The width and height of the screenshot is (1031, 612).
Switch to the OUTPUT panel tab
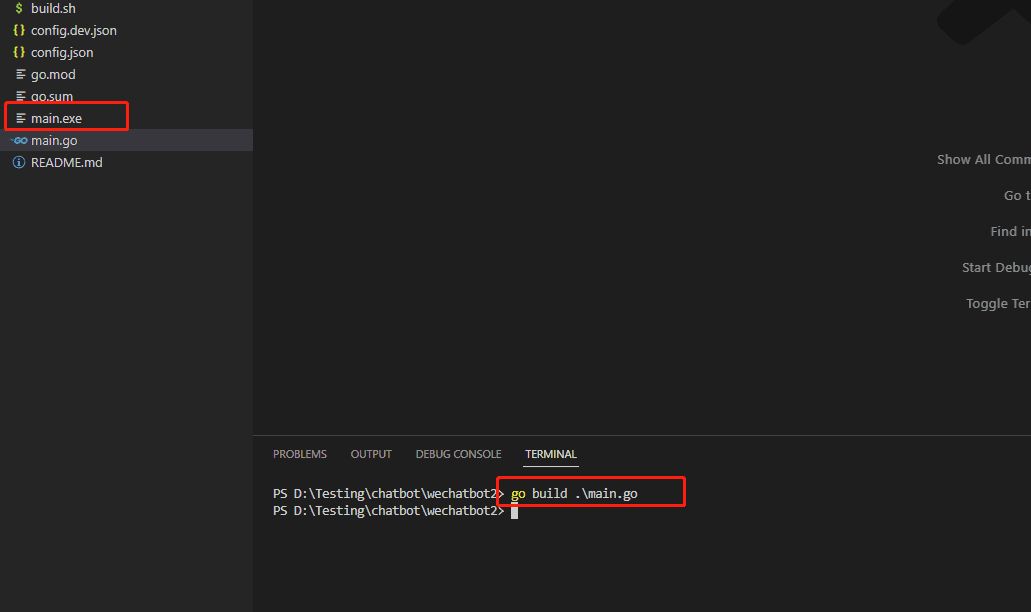(371, 454)
